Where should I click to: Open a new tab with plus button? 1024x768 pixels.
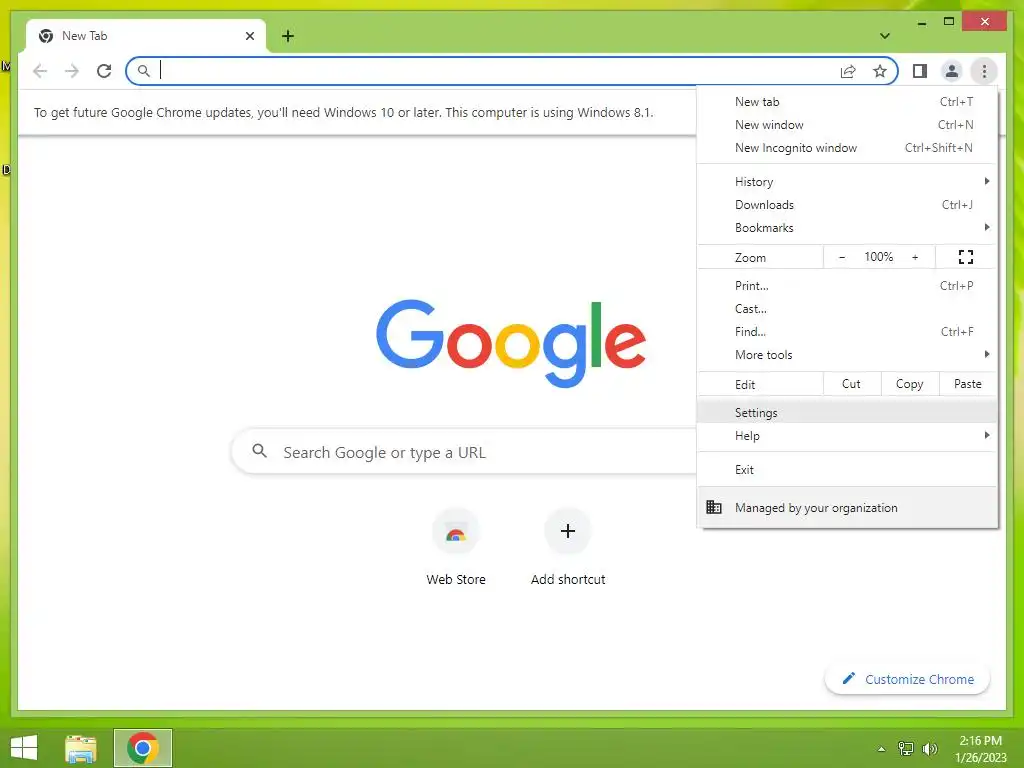click(x=288, y=36)
